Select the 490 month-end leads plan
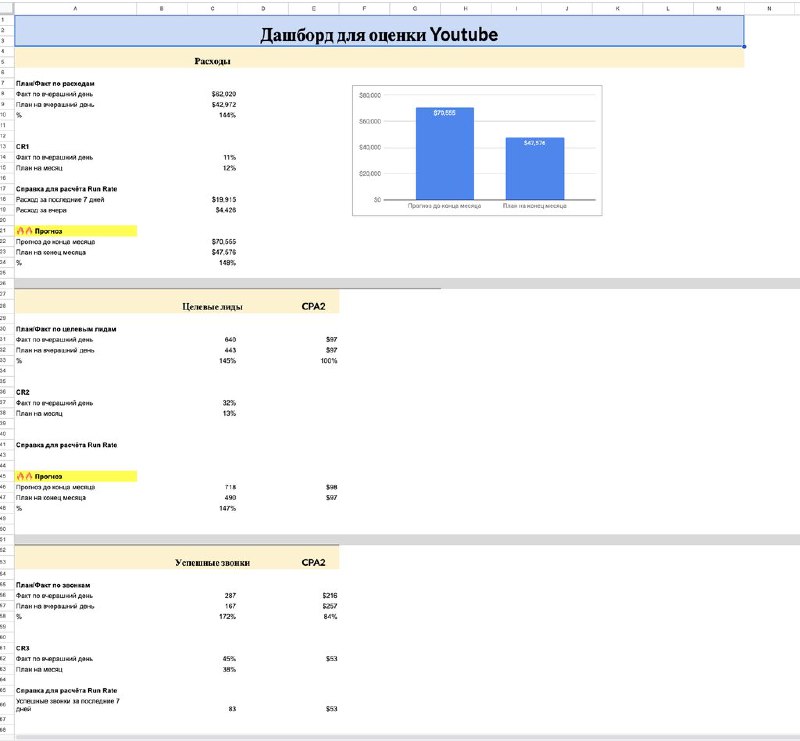Screen dimensions: 800x741 [x=230, y=498]
